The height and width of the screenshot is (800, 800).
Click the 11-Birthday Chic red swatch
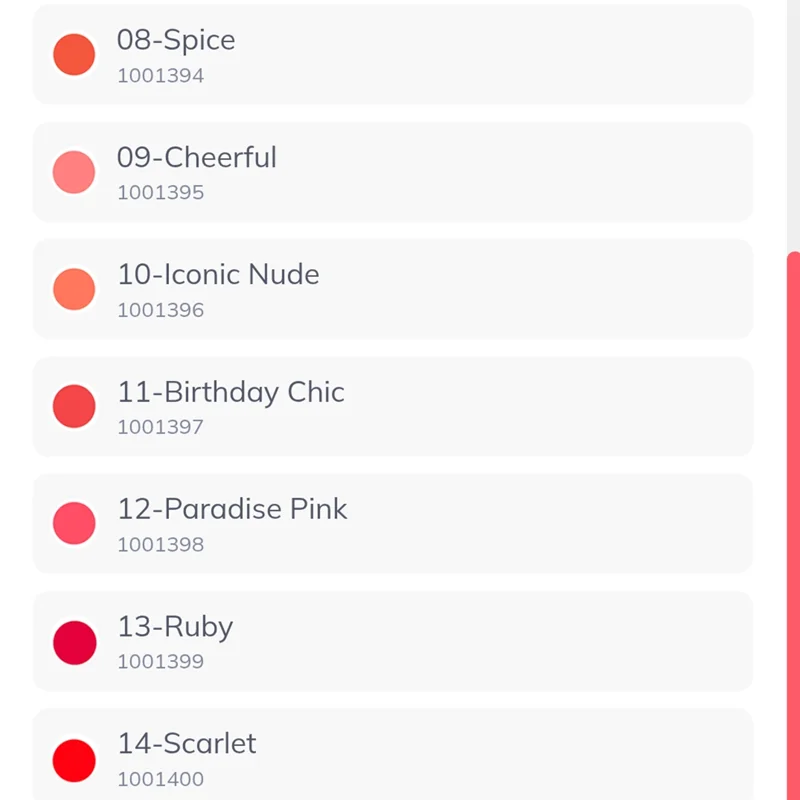coord(74,407)
